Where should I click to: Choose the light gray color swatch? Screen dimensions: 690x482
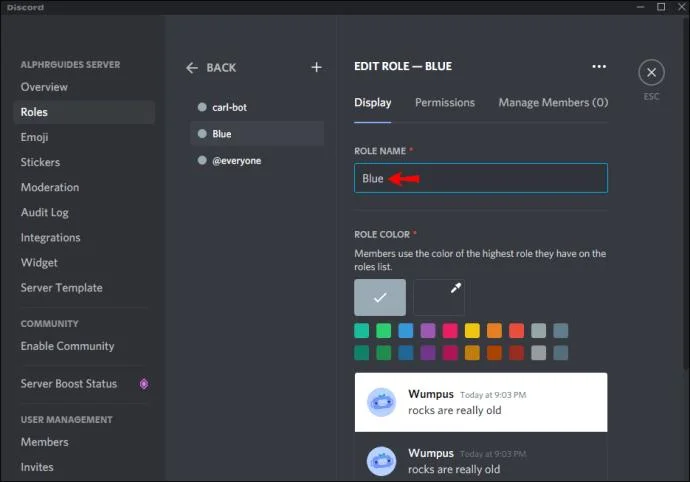(539, 331)
